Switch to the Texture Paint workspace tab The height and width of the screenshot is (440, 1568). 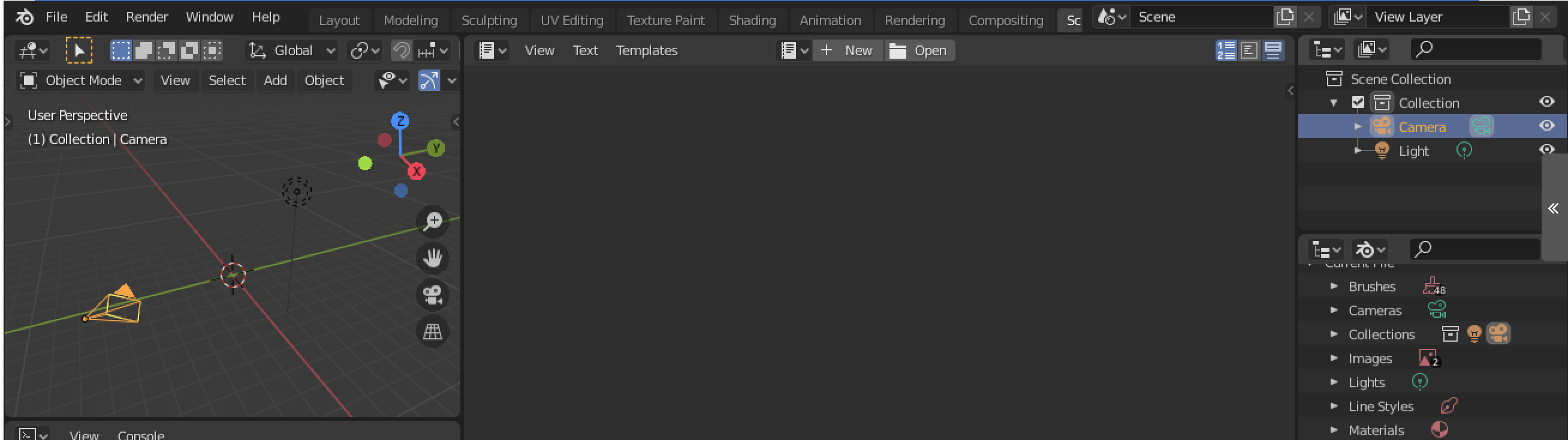click(665, 21)
